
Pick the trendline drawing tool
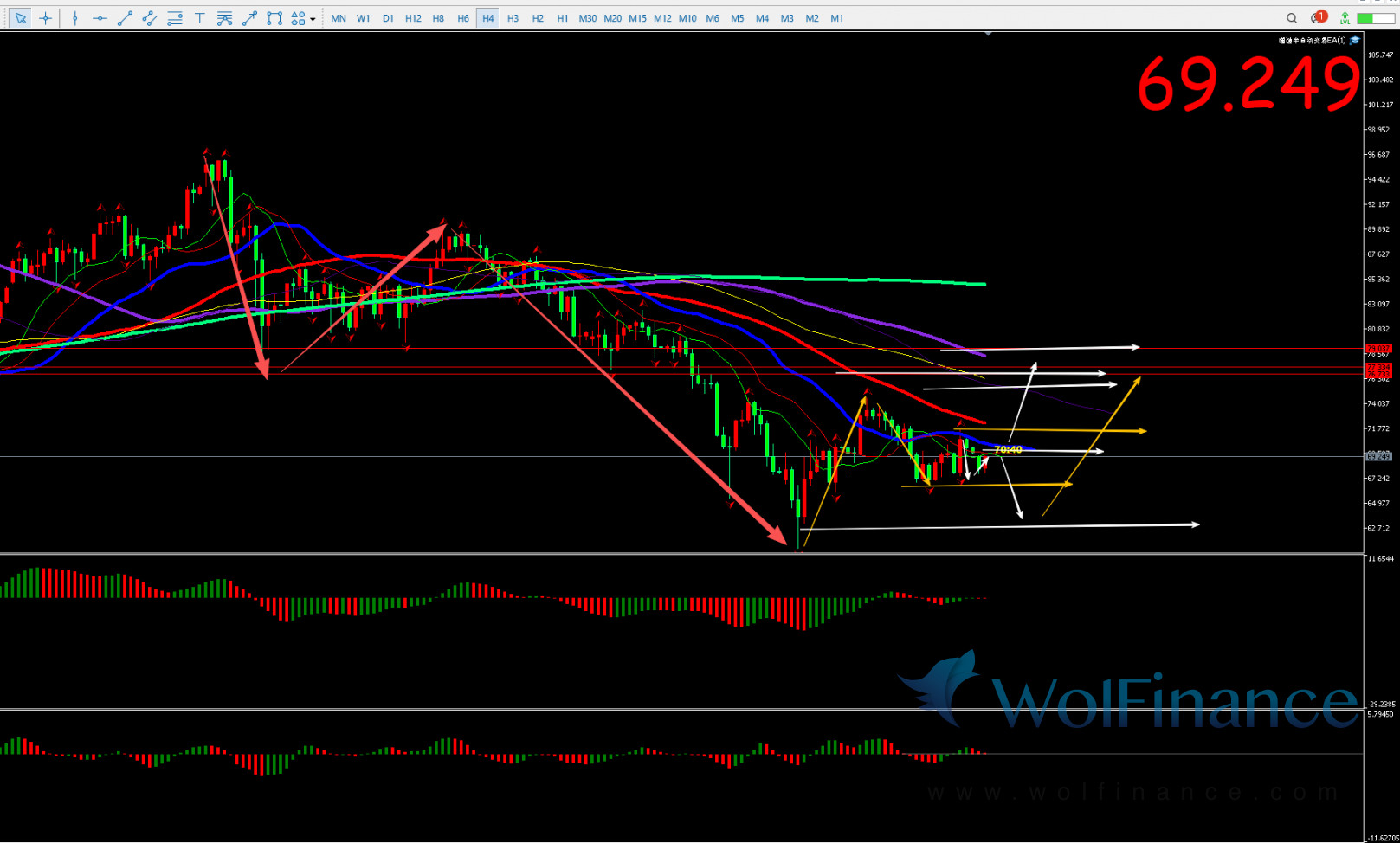pos(125,18)
